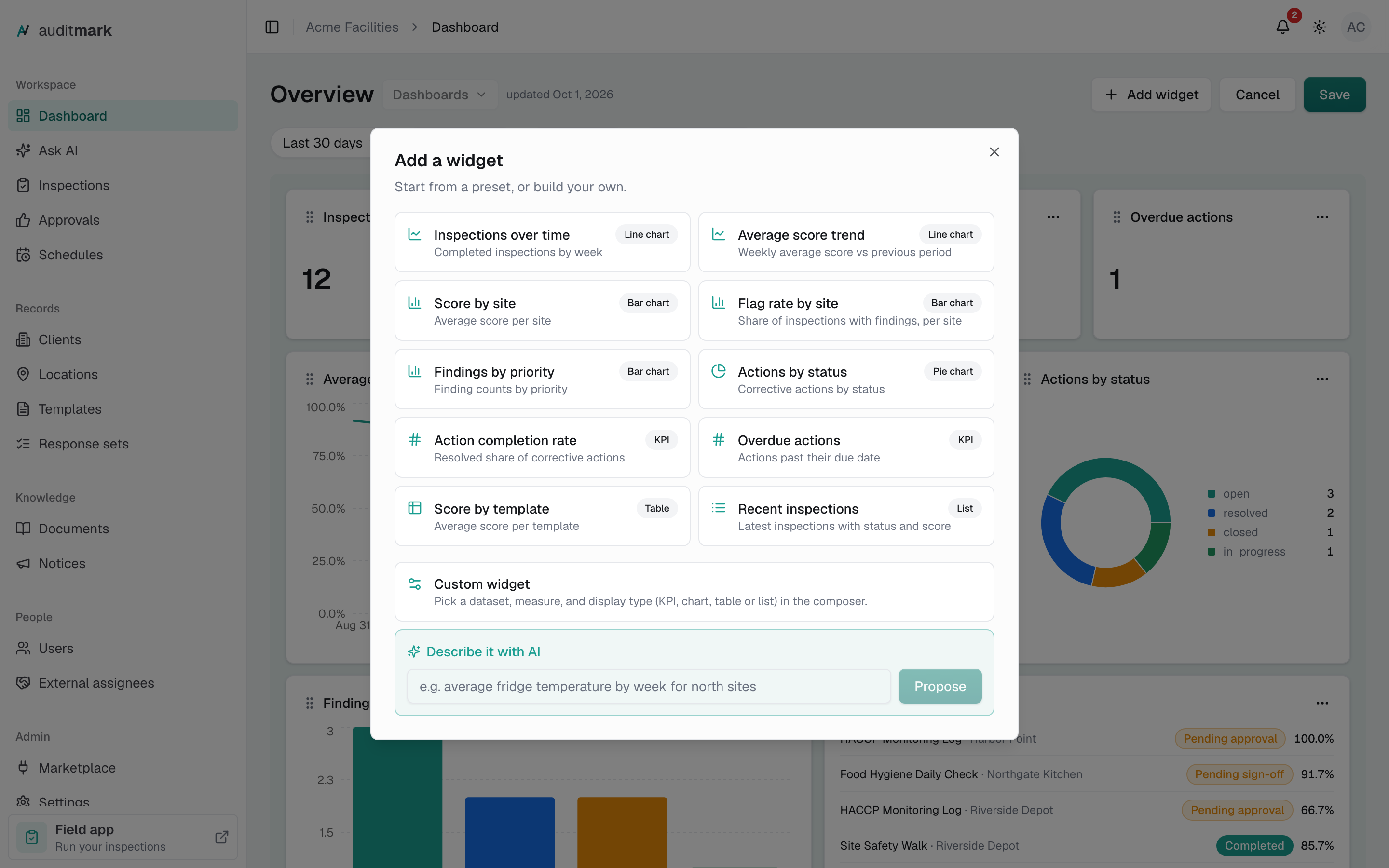Click Cancel editing button
The image size is (1389, 868).
[x=1257, y=95]
